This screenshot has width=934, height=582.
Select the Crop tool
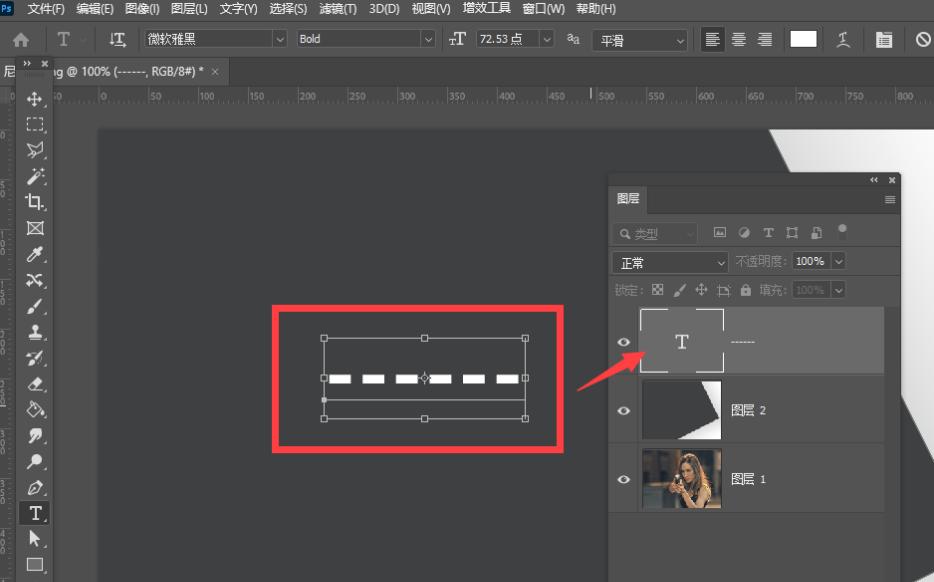pyautogui.click(x=35, y=202)
